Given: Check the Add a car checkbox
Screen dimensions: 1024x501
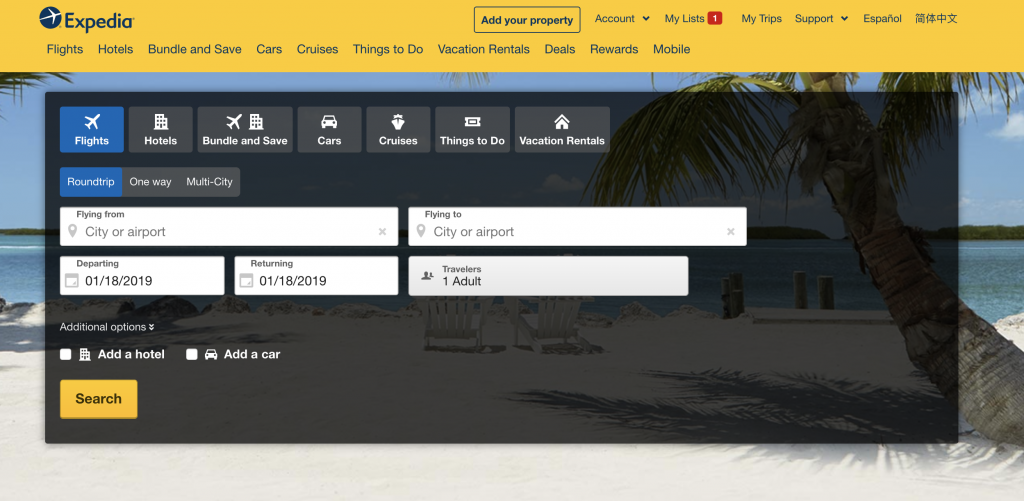Looking at the screenshot, I should (x=191, y=354).
